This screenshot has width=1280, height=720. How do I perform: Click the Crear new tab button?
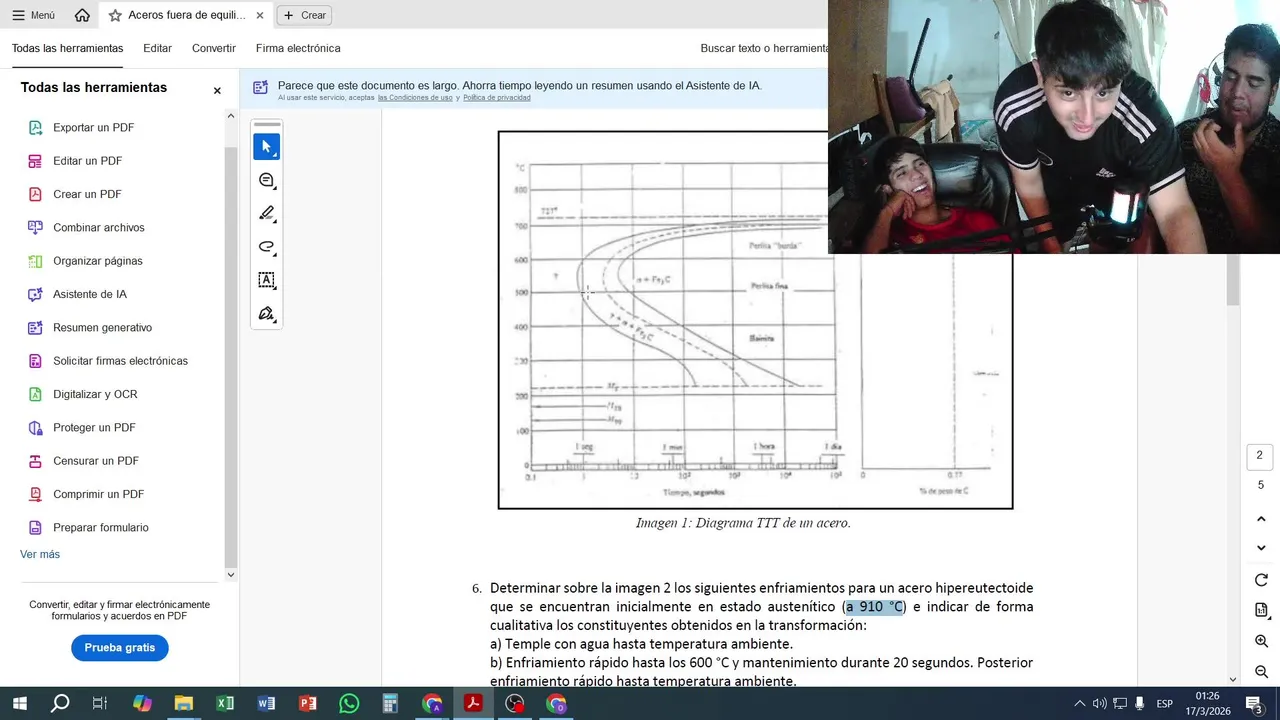pyautogui.click(x=304, y=15)
